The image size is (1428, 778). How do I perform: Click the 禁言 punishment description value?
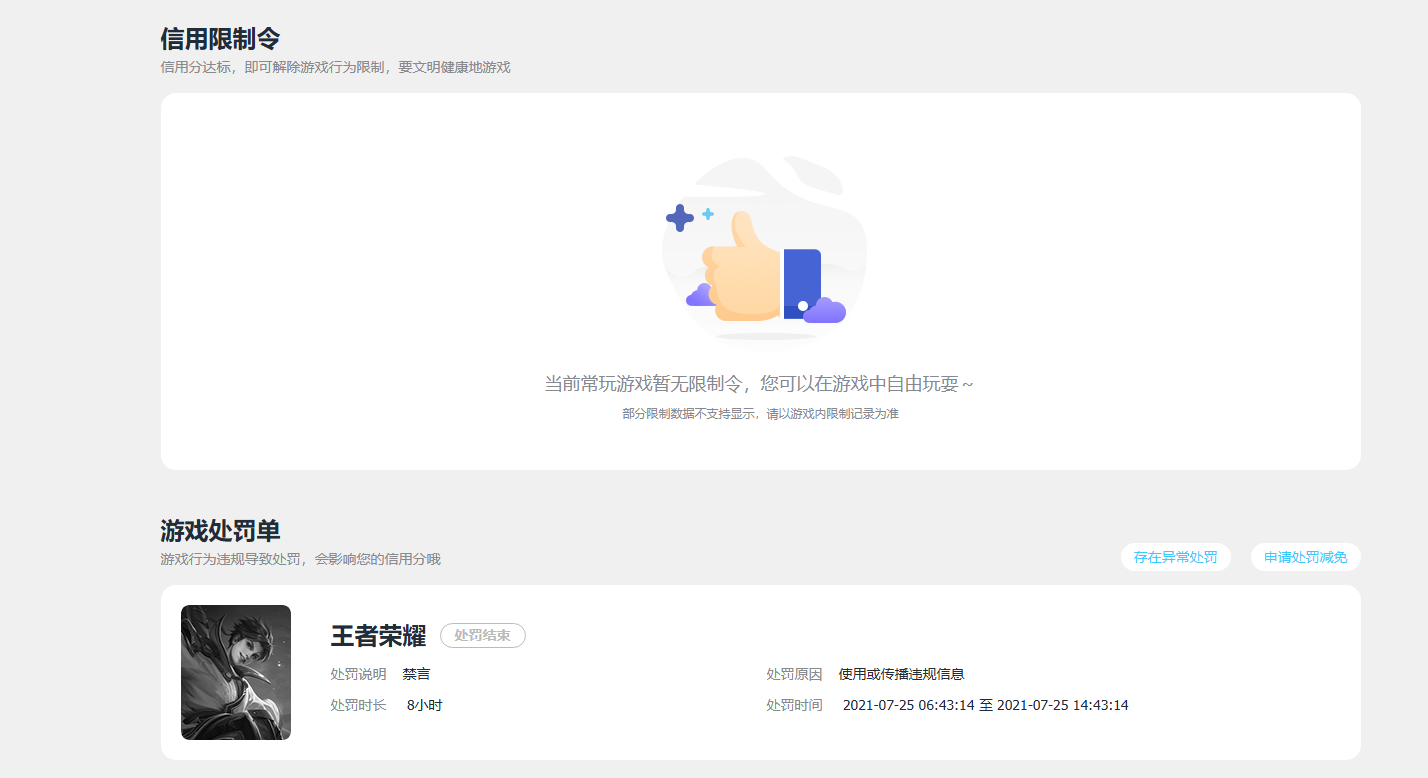click(x=416, y=675)
